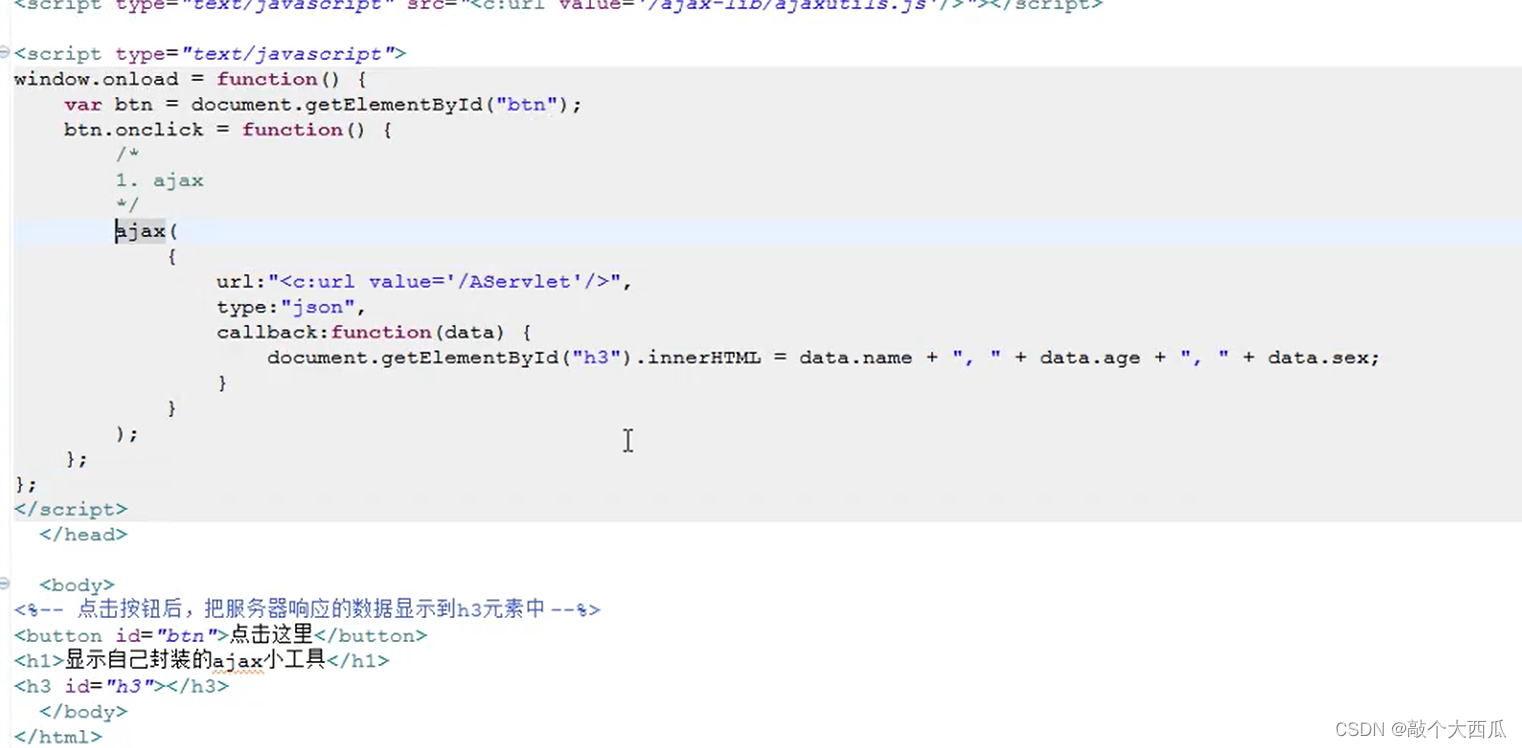Click the JSP comment about h3元素

coord(307,609)
